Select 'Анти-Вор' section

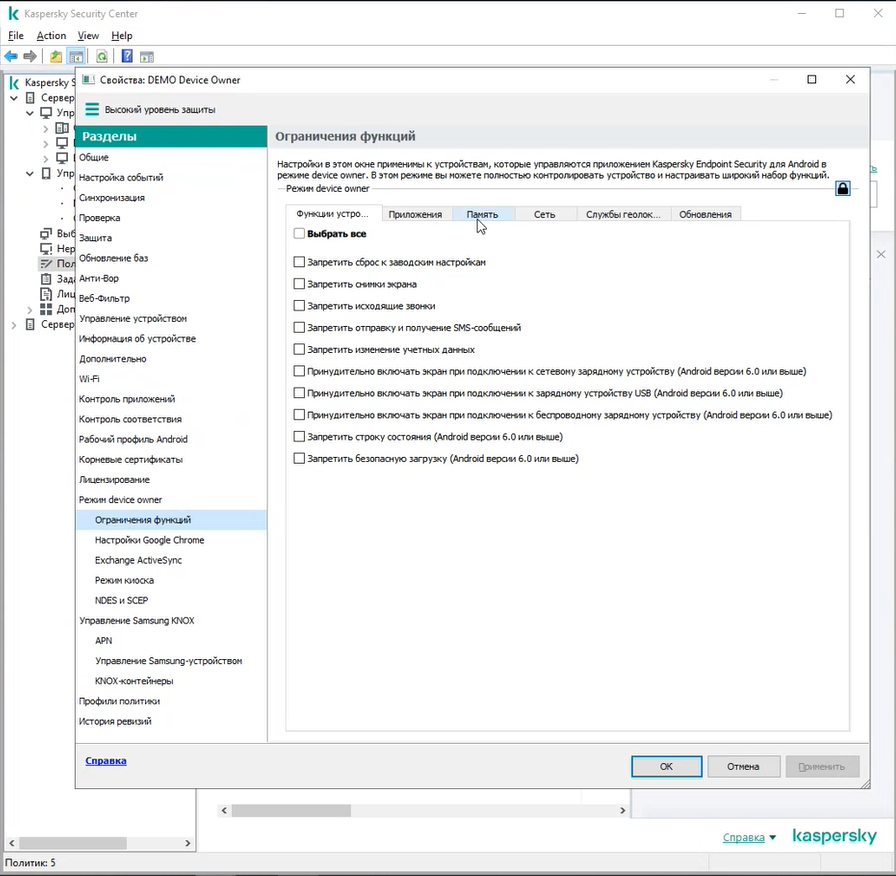(x=171, y=278)
